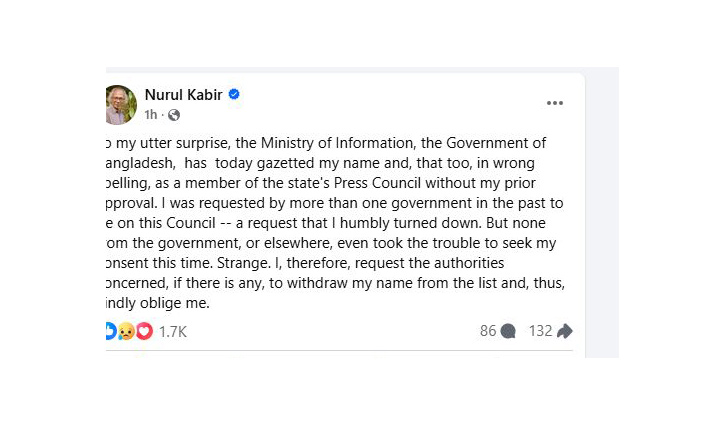Click the 1h post timestamp

coord(150,115)
